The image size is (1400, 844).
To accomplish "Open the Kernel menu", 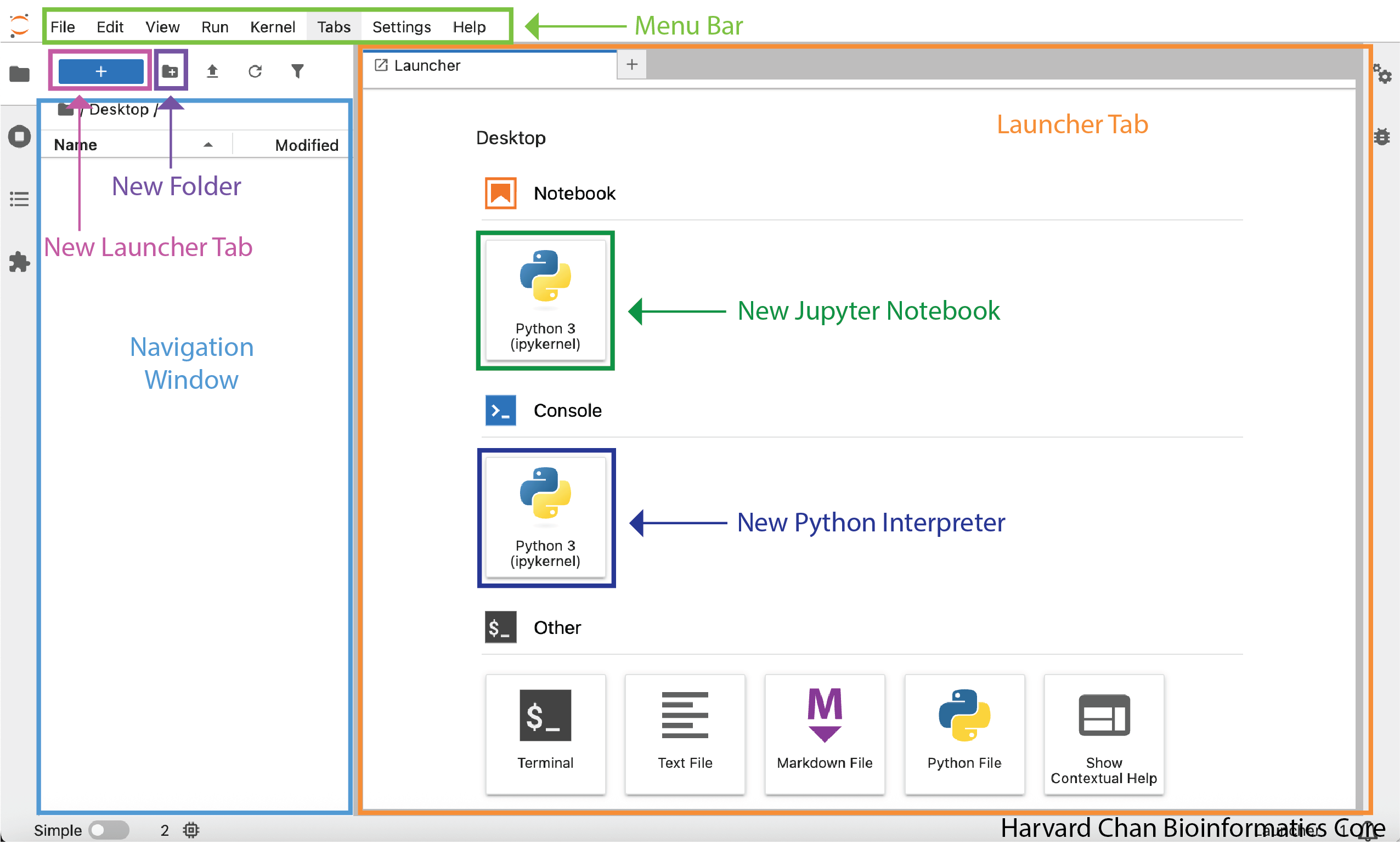I will pyautogui.click(x=272, y=27).
